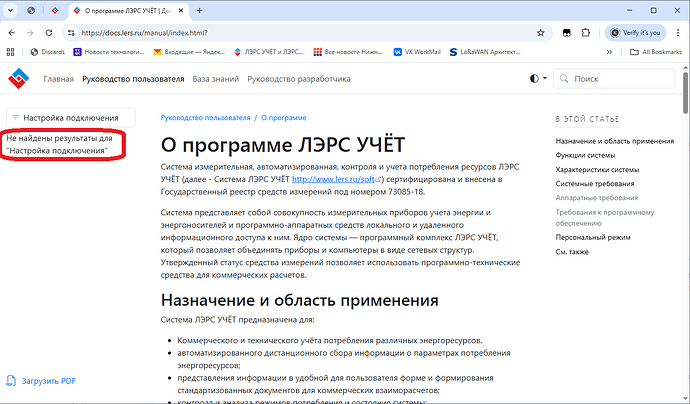Open the Новости технологи... bookmark
Viewport: 690px width, 404px height.
tap(109, 52)
